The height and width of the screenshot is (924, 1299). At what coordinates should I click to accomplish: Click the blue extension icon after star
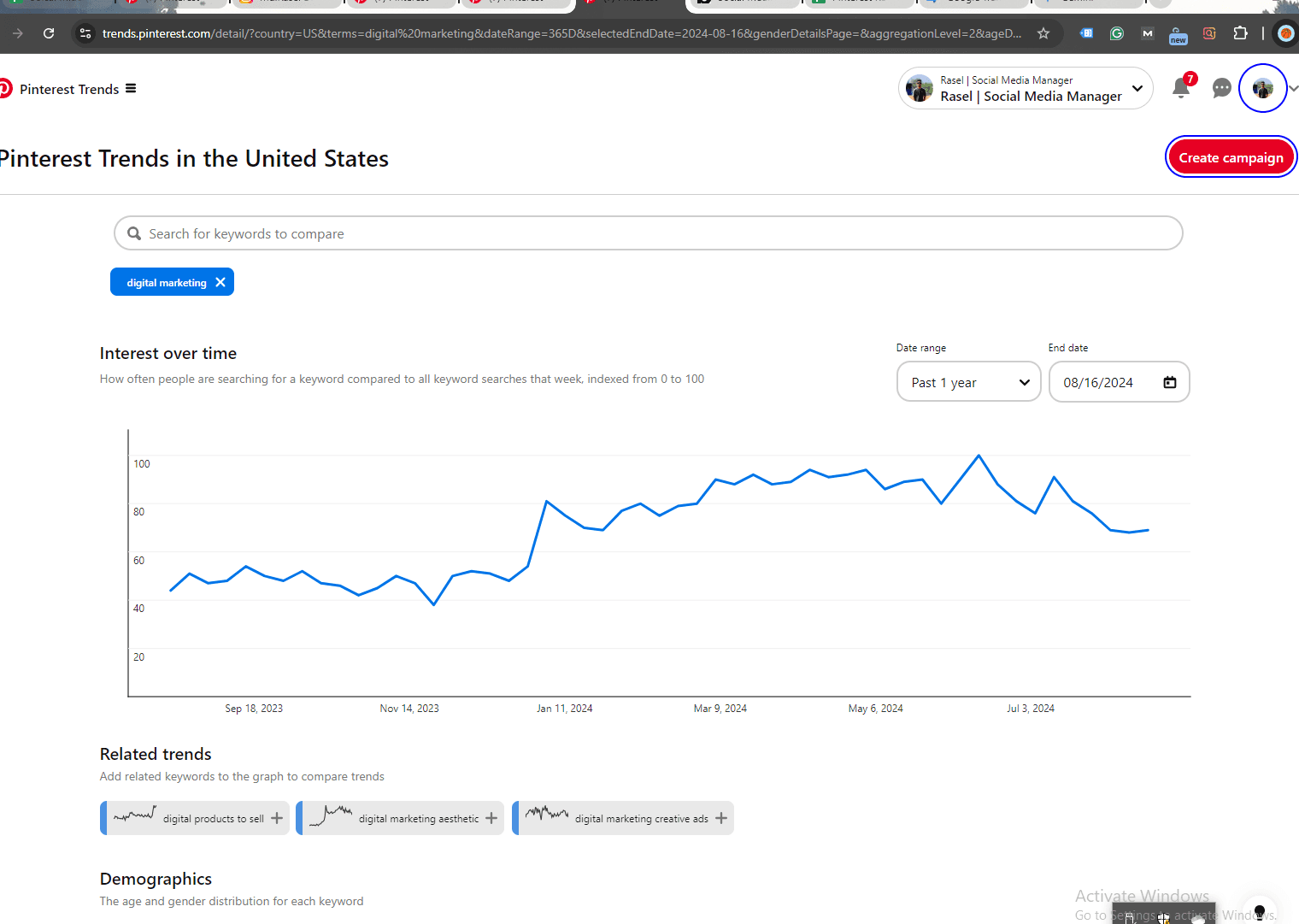(1086, 33)
